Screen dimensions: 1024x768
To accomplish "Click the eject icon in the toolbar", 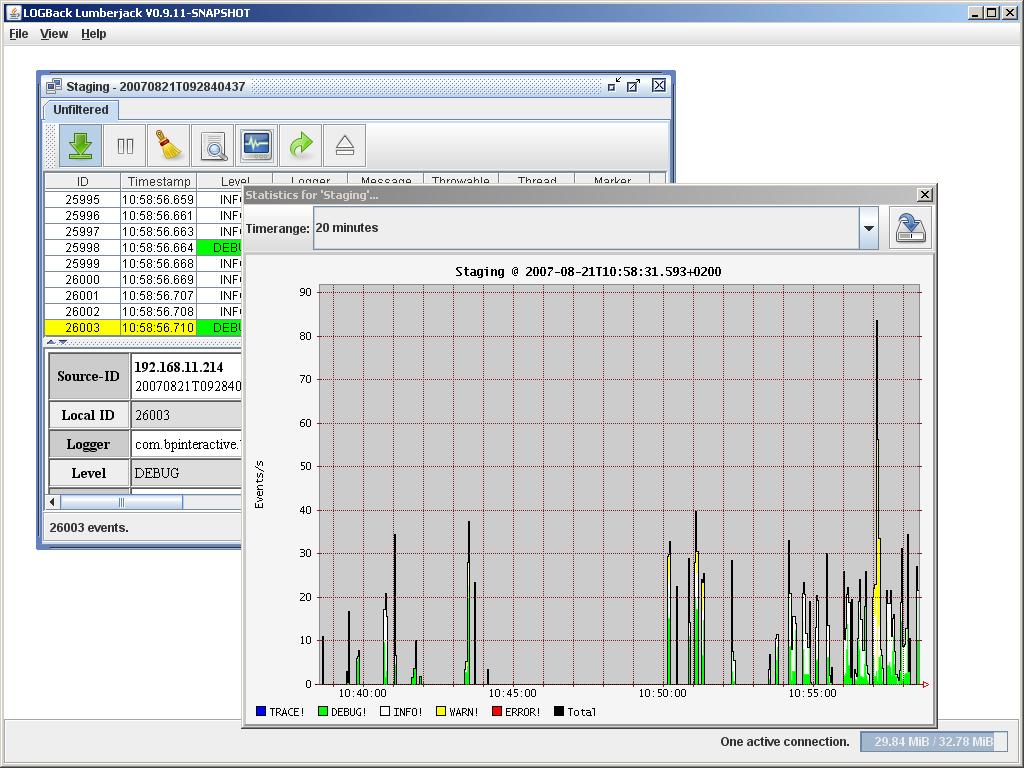I will [x=343, y=145].
